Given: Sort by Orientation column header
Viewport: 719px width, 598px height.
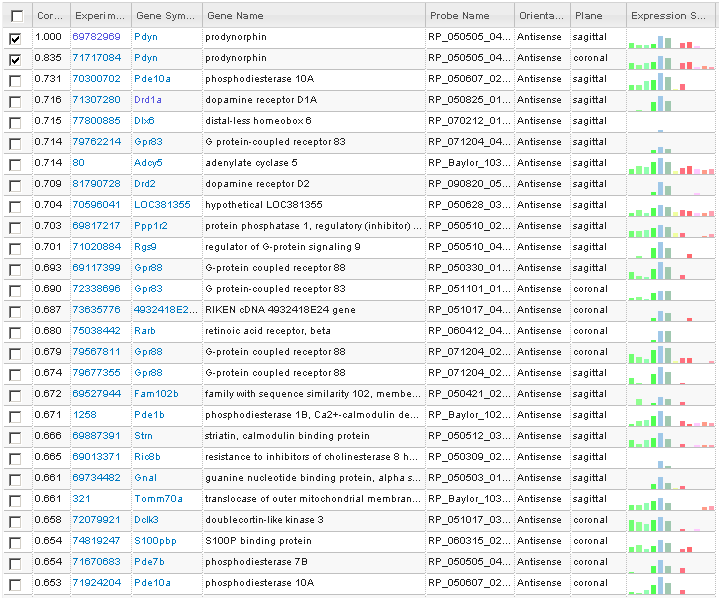Looking at the screenshot, I should tap(542, 16).
